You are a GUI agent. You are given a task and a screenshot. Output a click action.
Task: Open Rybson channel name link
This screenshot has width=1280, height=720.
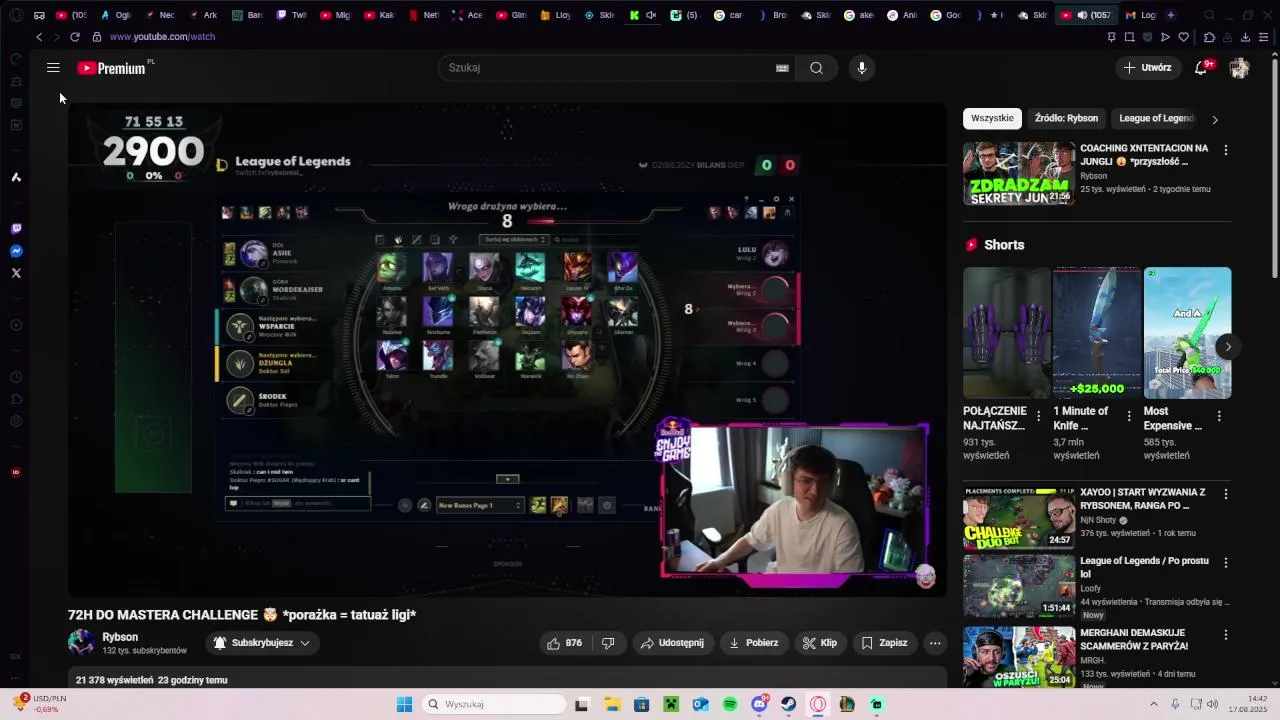120,637
